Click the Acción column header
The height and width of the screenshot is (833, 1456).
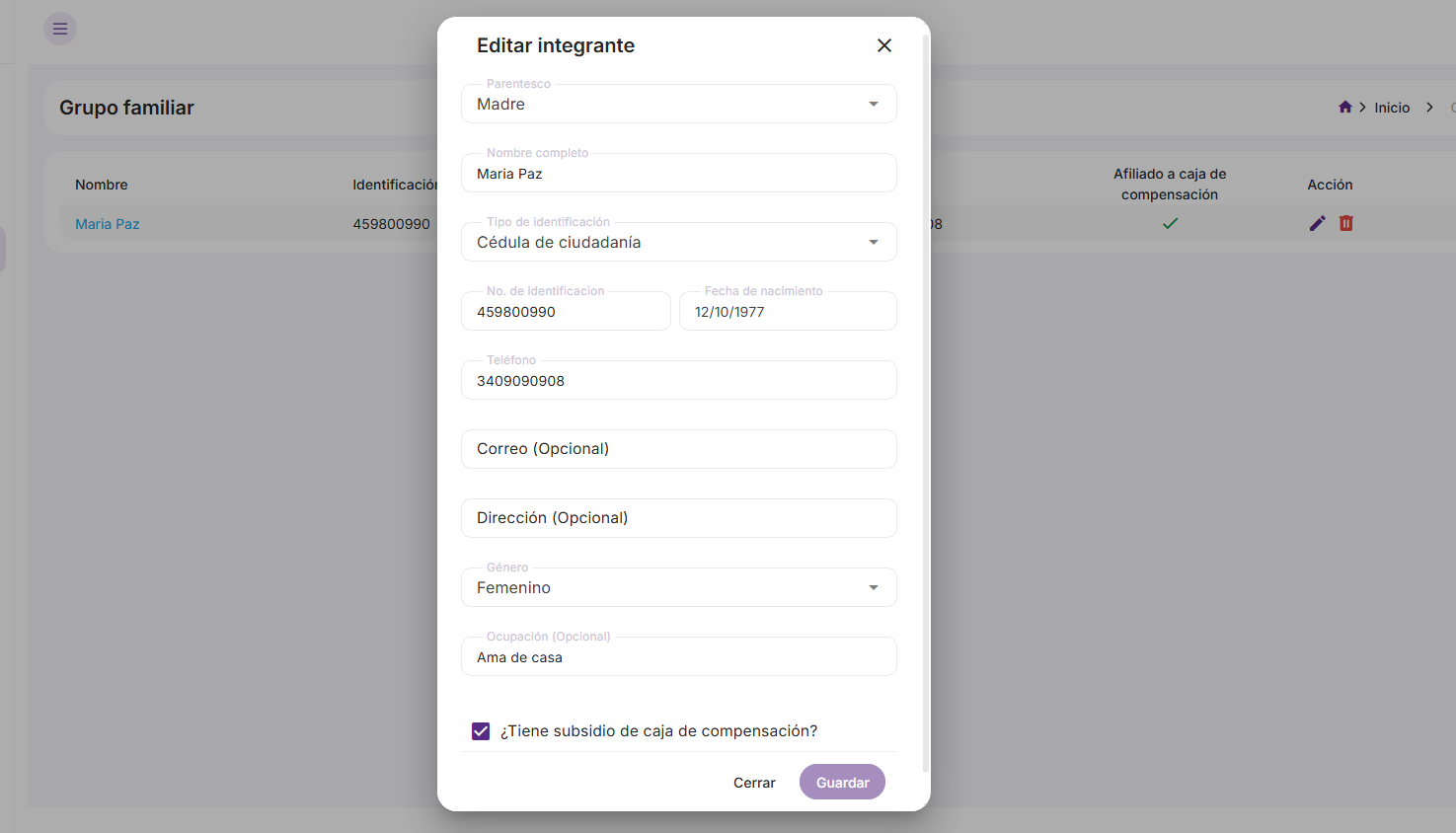(x=1330, y=185)
